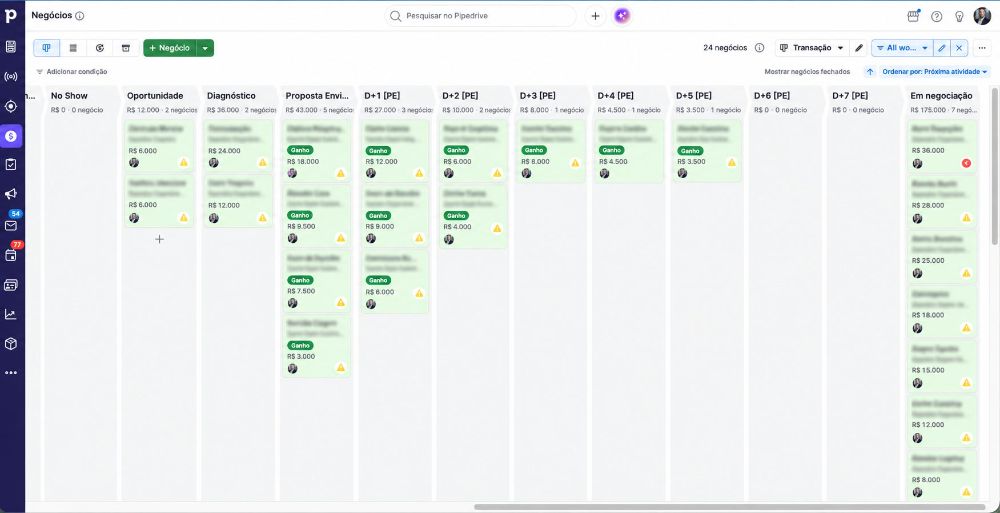Click the Proposta Envi... stage header
The width and height of the screenshot is (1000, 513).
[318, 96]
